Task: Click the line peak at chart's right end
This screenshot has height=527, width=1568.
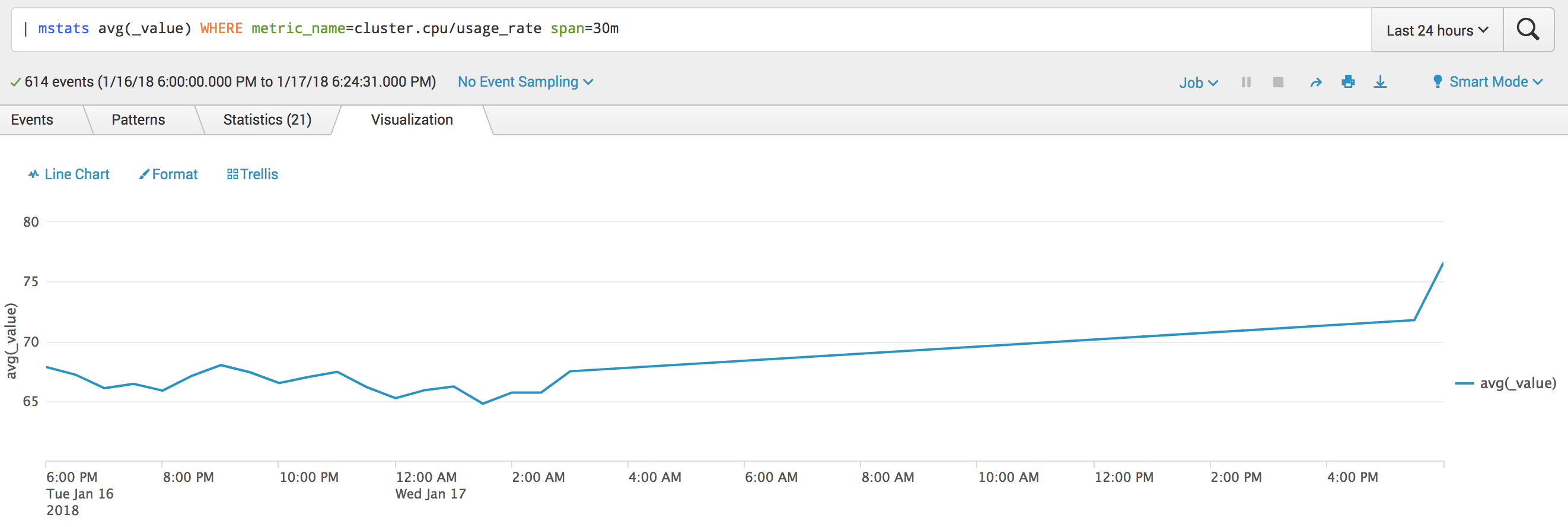Action: (x=1442, y=265)
